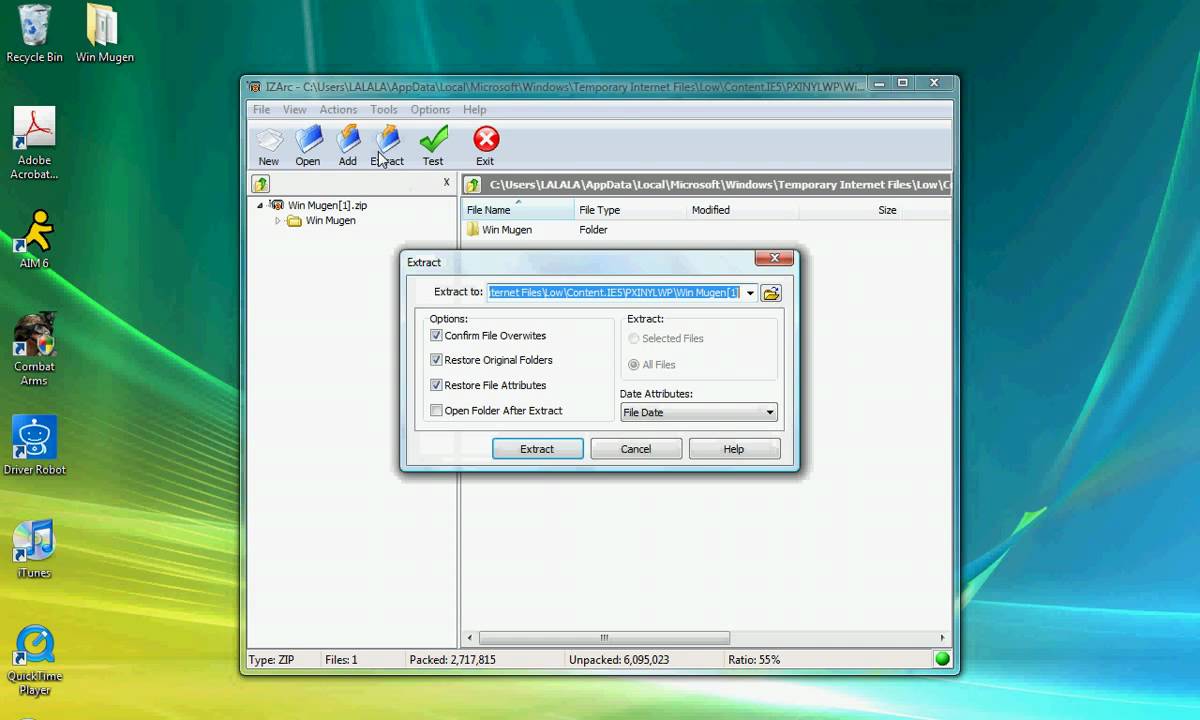Click the green status indicator in status bar
The image size is (1200, 720).
942,659
